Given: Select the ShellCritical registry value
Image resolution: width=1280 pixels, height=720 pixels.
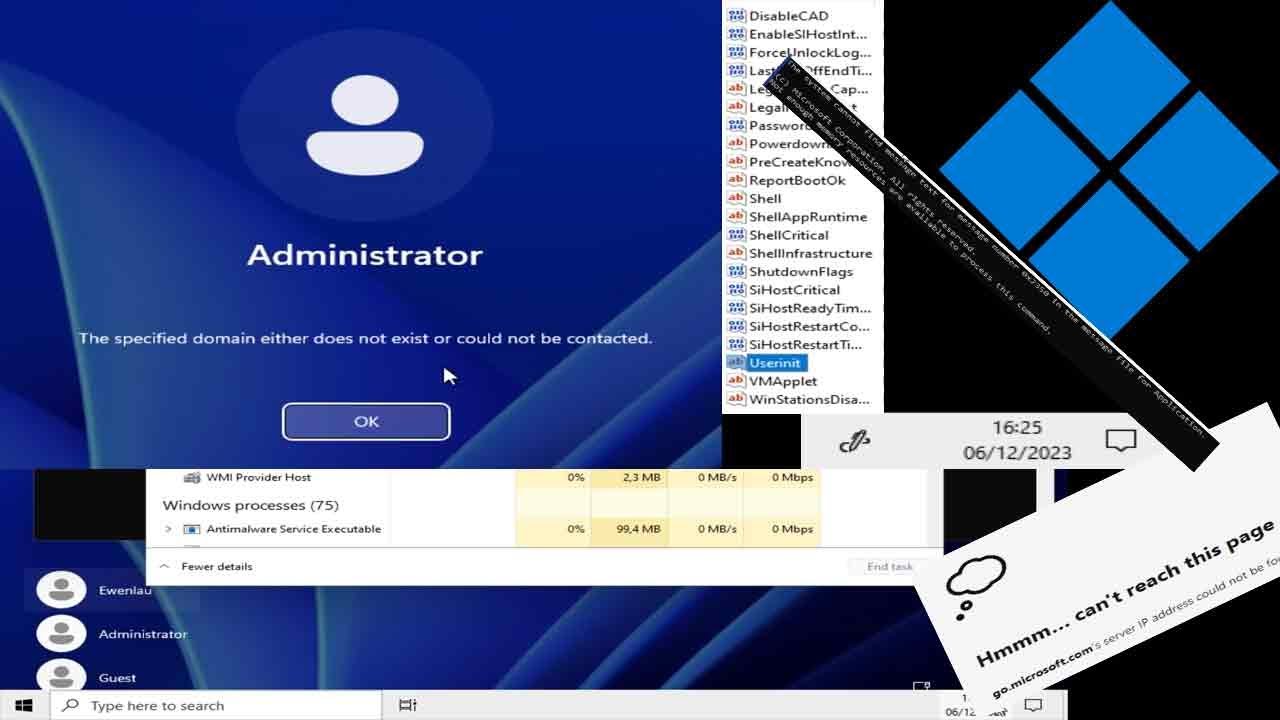Looking at the screenshot, I should 789,235.
